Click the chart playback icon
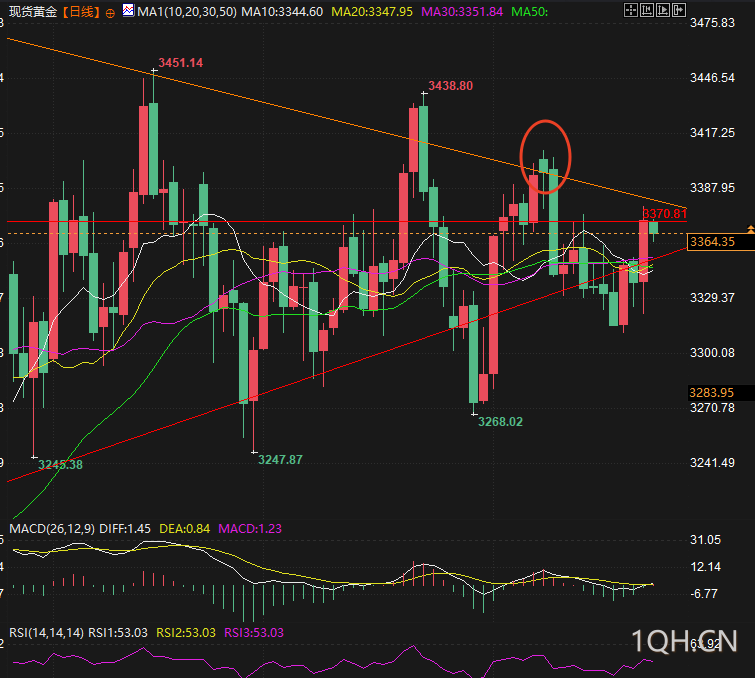 point(663,10)
